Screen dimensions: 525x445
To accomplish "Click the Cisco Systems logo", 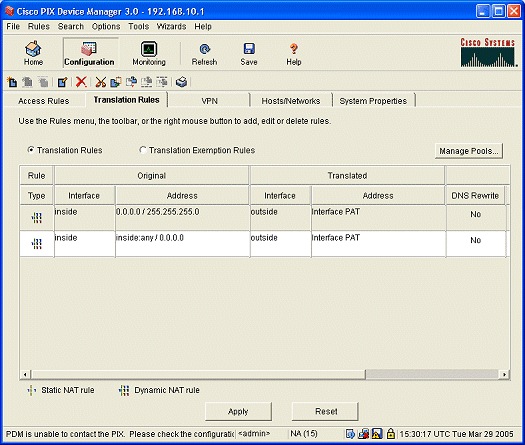I will pos(487,52).
